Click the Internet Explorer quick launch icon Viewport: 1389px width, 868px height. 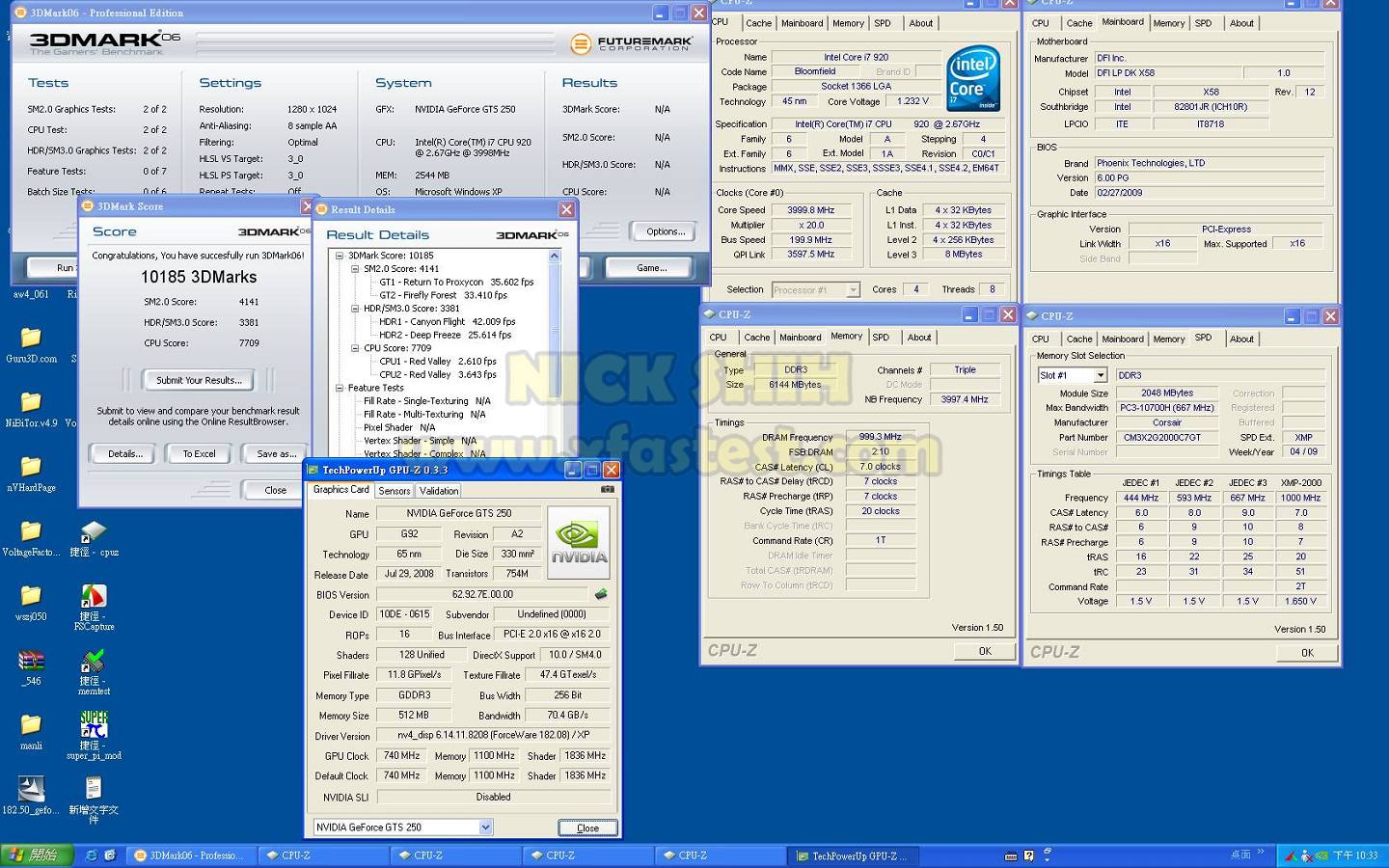[x=92, y=855]
